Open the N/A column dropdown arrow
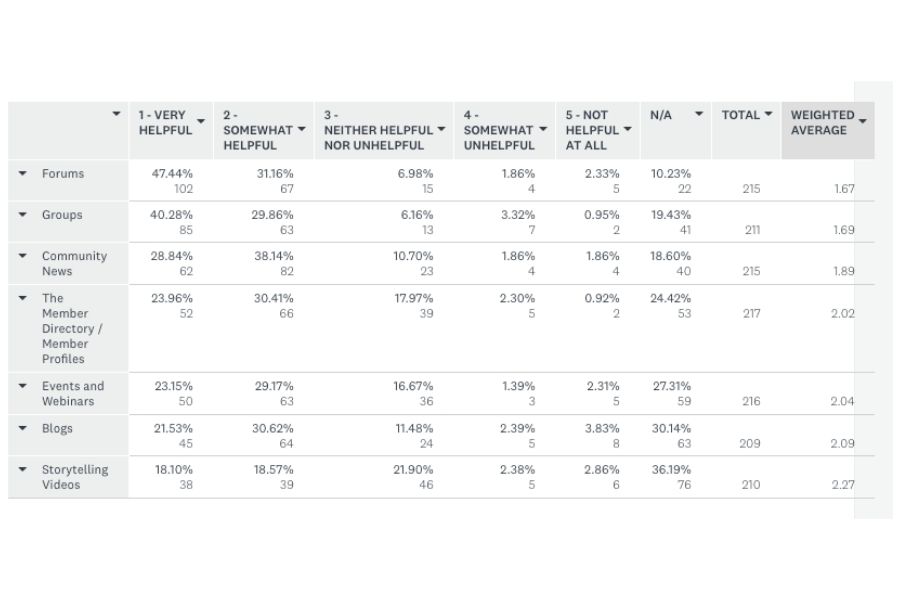Image resolution: width=900 pixels, height=600 pixels. (699, 114)
